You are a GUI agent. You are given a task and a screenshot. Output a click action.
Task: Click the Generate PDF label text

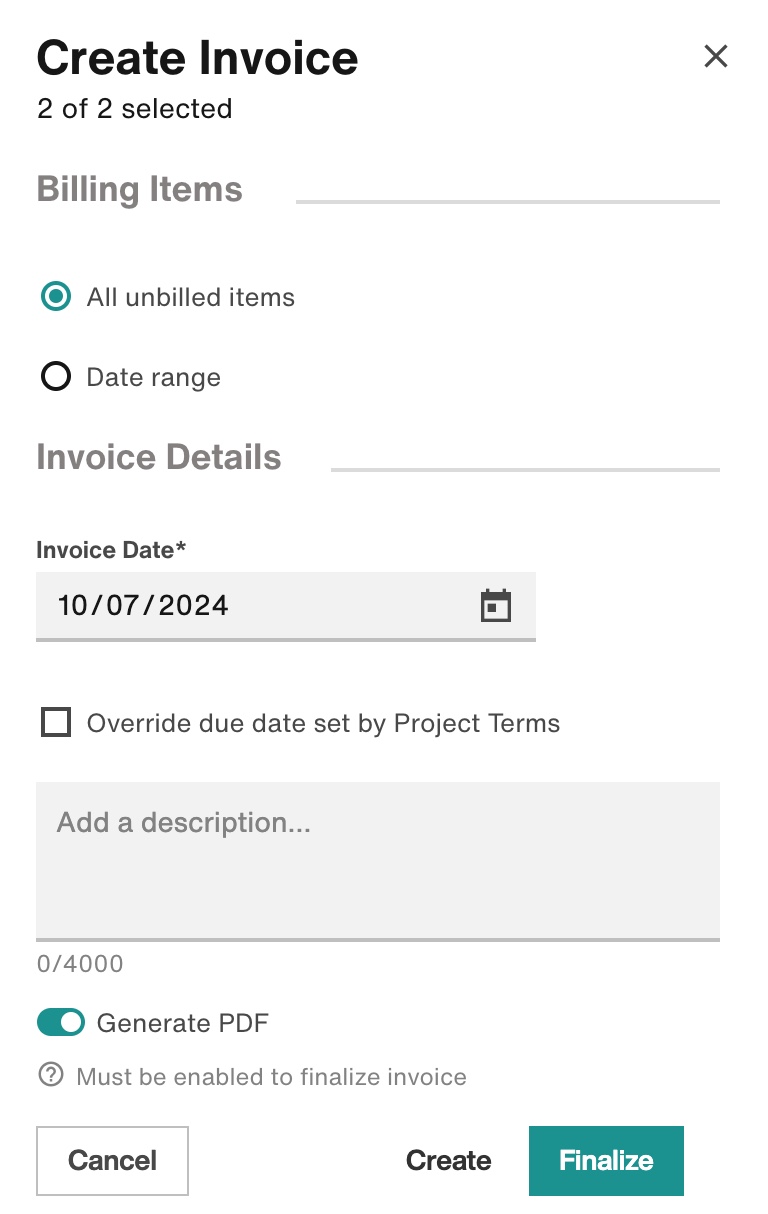[x=183, y=1023]
